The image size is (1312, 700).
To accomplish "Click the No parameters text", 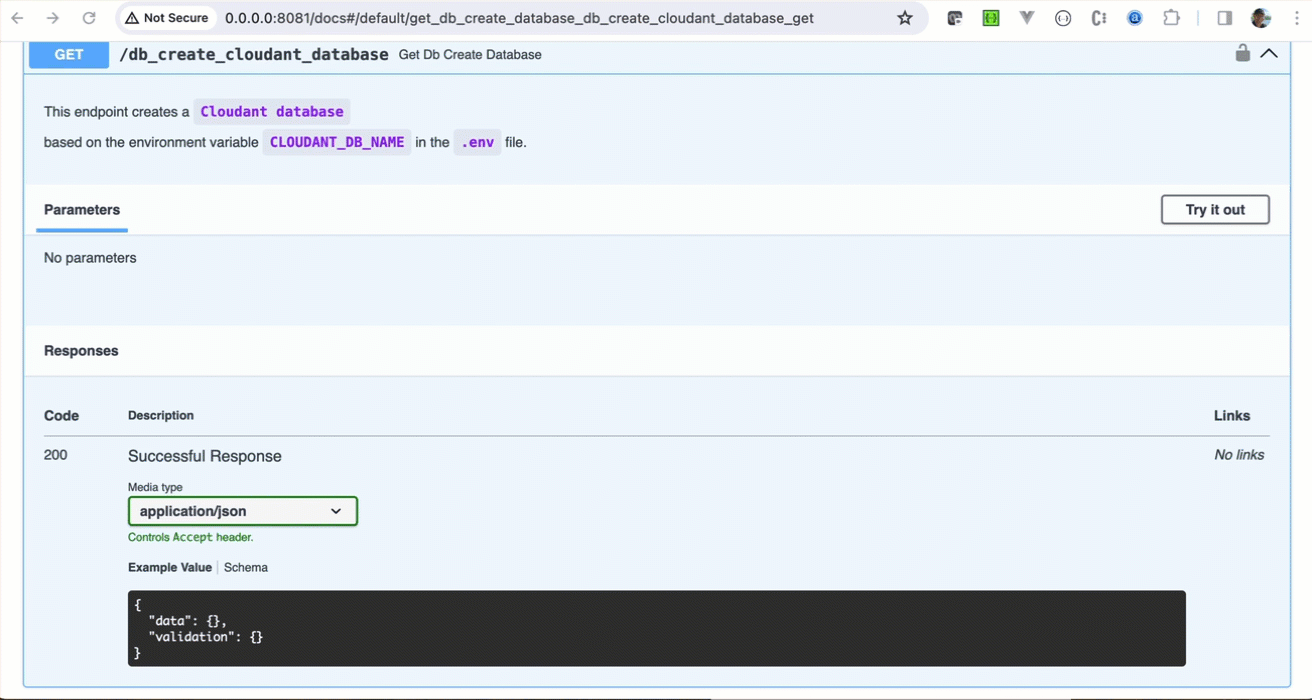I will pyautogui.click(x=90, y=258).
